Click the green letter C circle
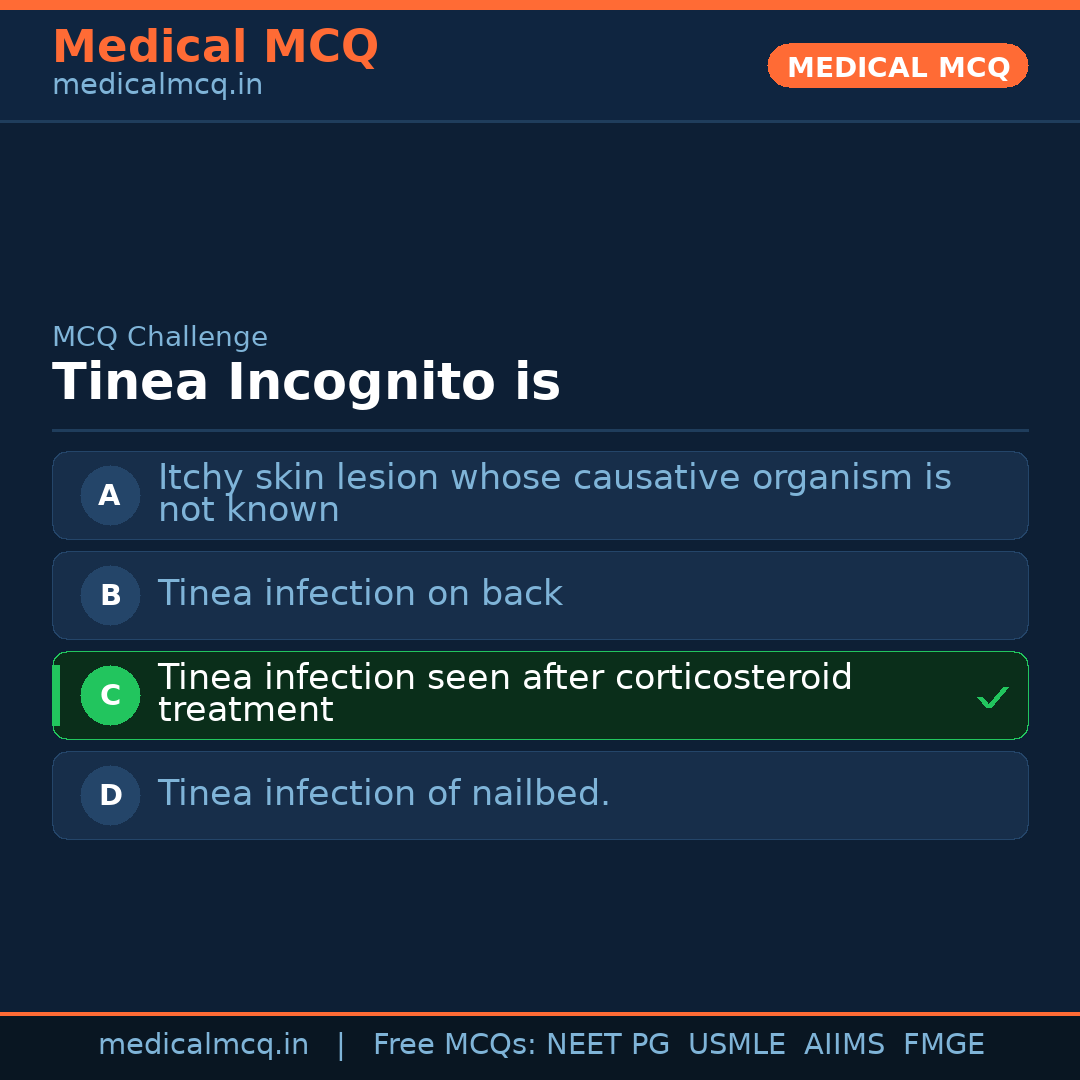 [110, 695]
